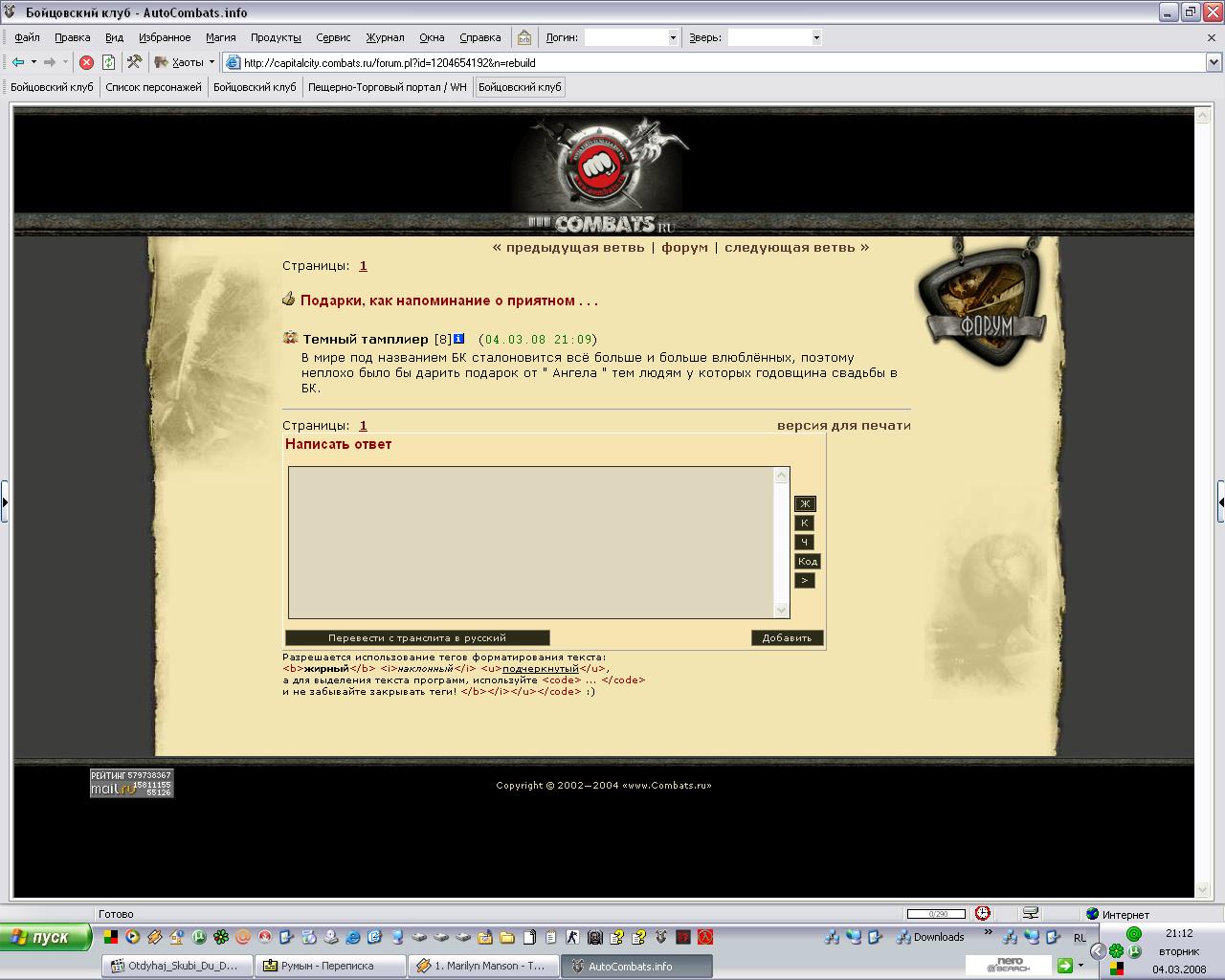Open the Магия menu

click(220, 37)
